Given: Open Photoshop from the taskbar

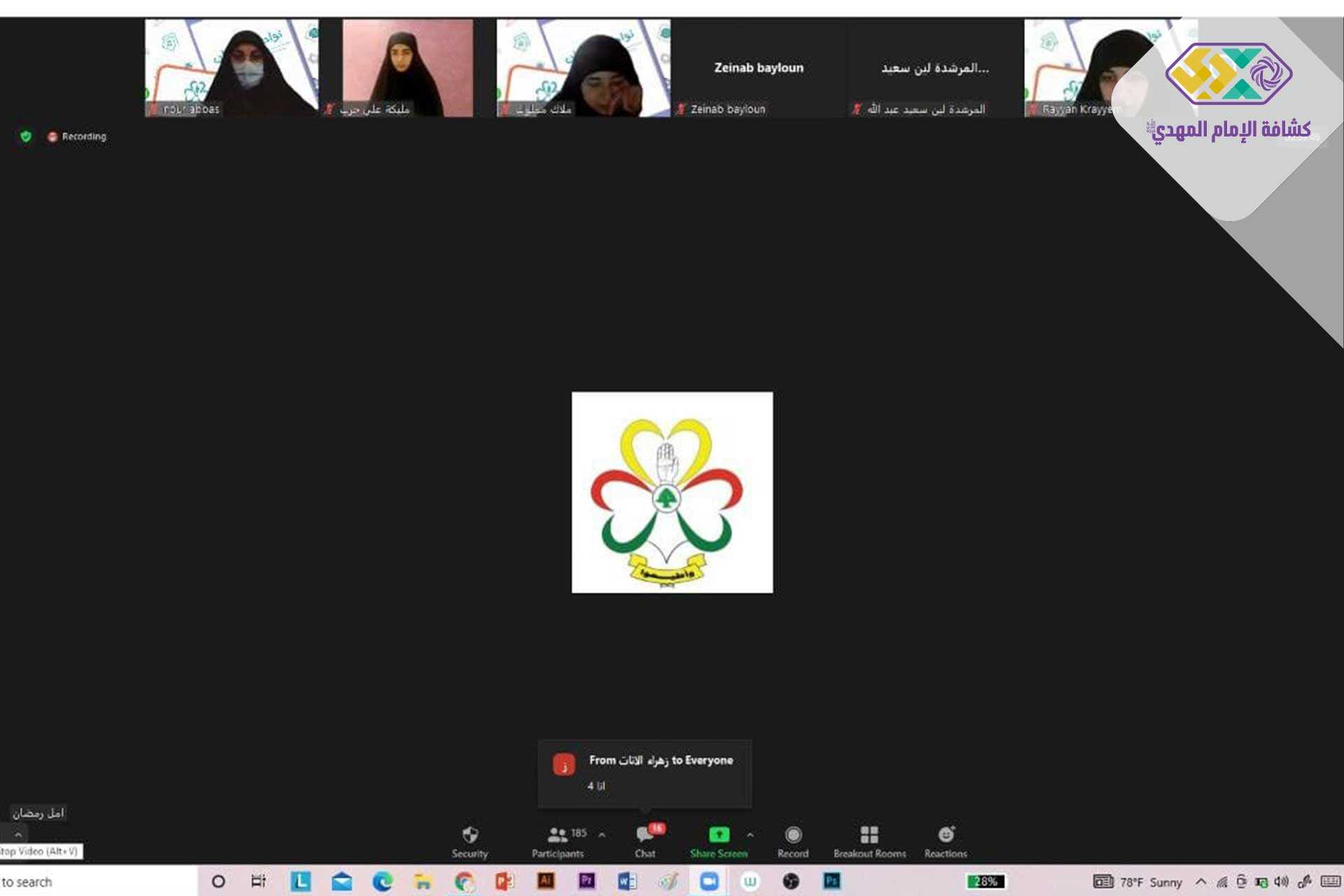Looking at the screenshot, I should tap(832, 881).
